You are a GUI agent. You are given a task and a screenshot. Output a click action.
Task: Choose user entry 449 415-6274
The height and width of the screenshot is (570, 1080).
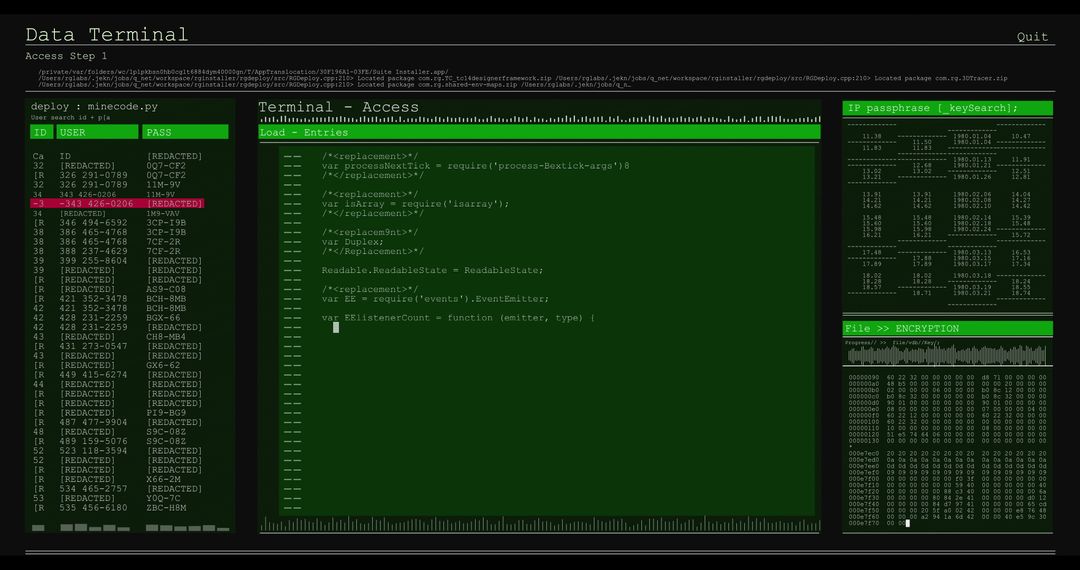pyautogui.click(x=93, y=375)
